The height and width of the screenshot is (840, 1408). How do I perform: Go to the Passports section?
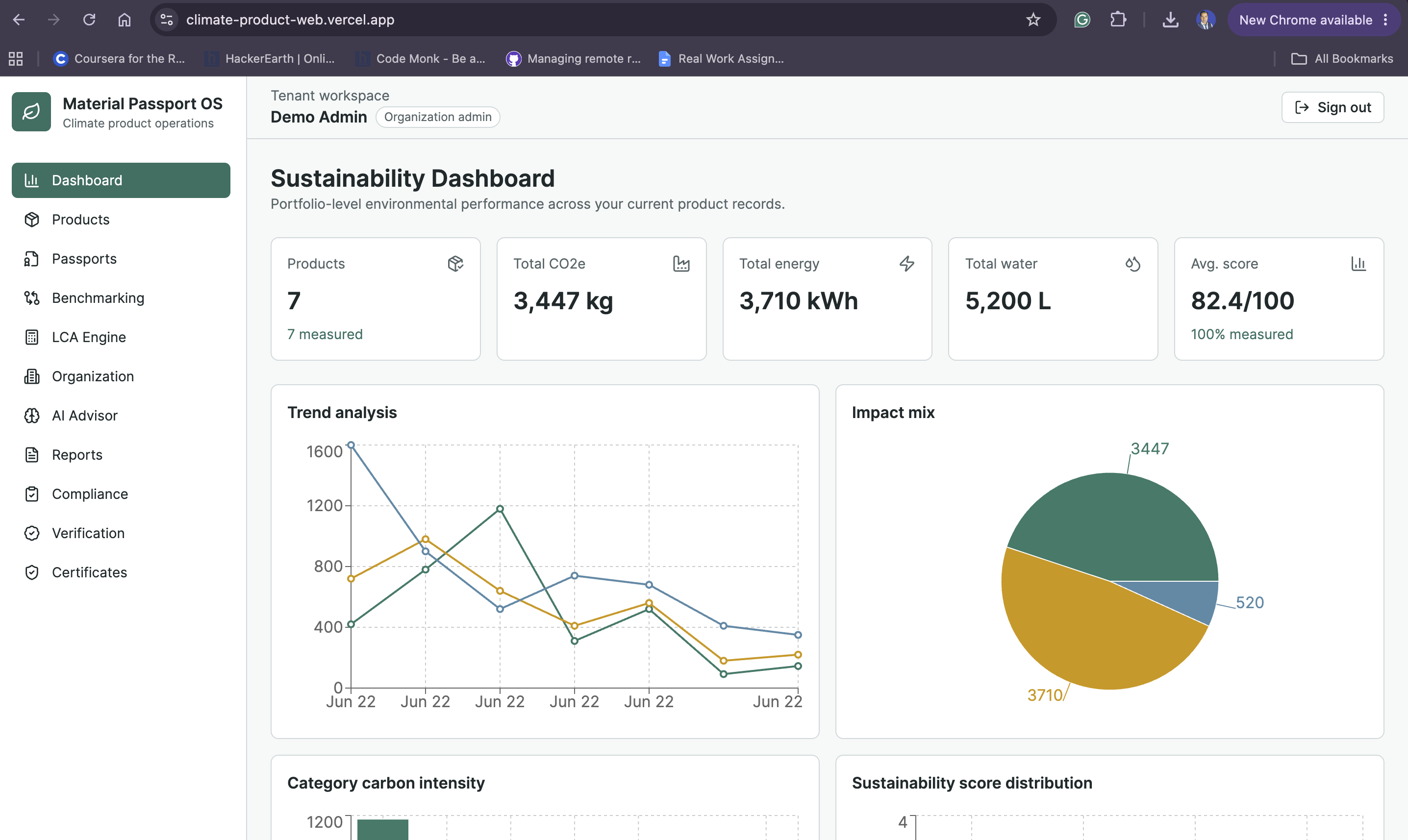(x=121, y=259)
